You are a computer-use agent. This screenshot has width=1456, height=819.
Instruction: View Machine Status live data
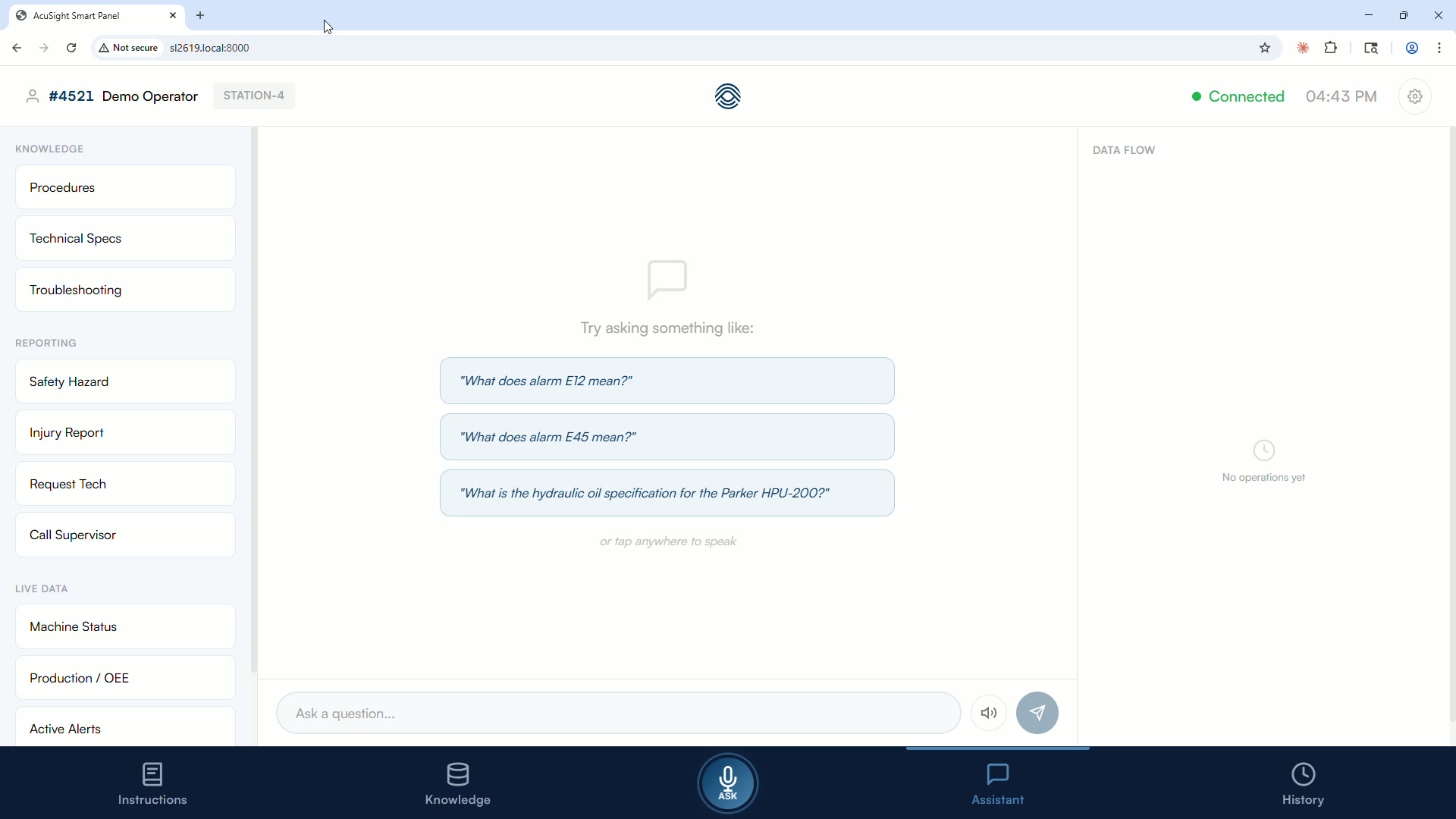point(125,626)
